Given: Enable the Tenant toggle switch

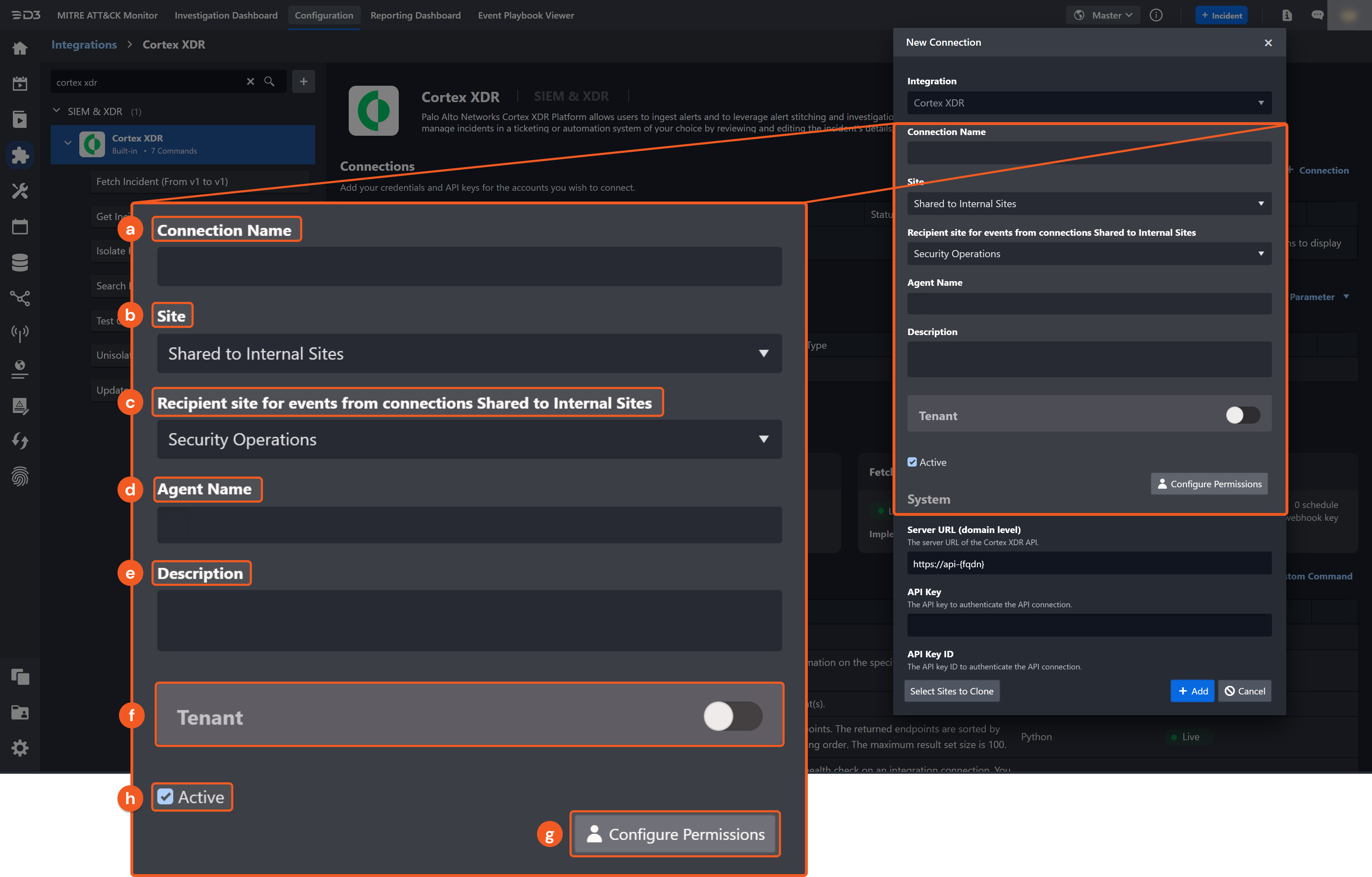Looking at the screenshot, I should coord(1242,415).
